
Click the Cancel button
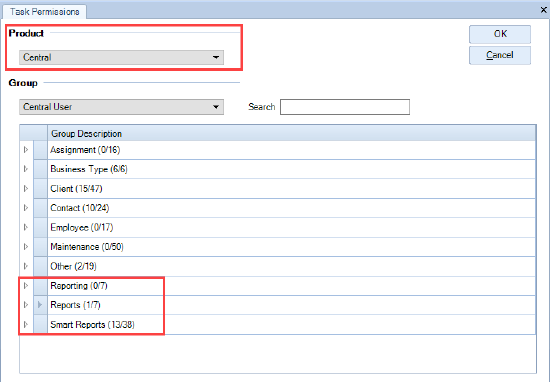click(x=500, y=55)
